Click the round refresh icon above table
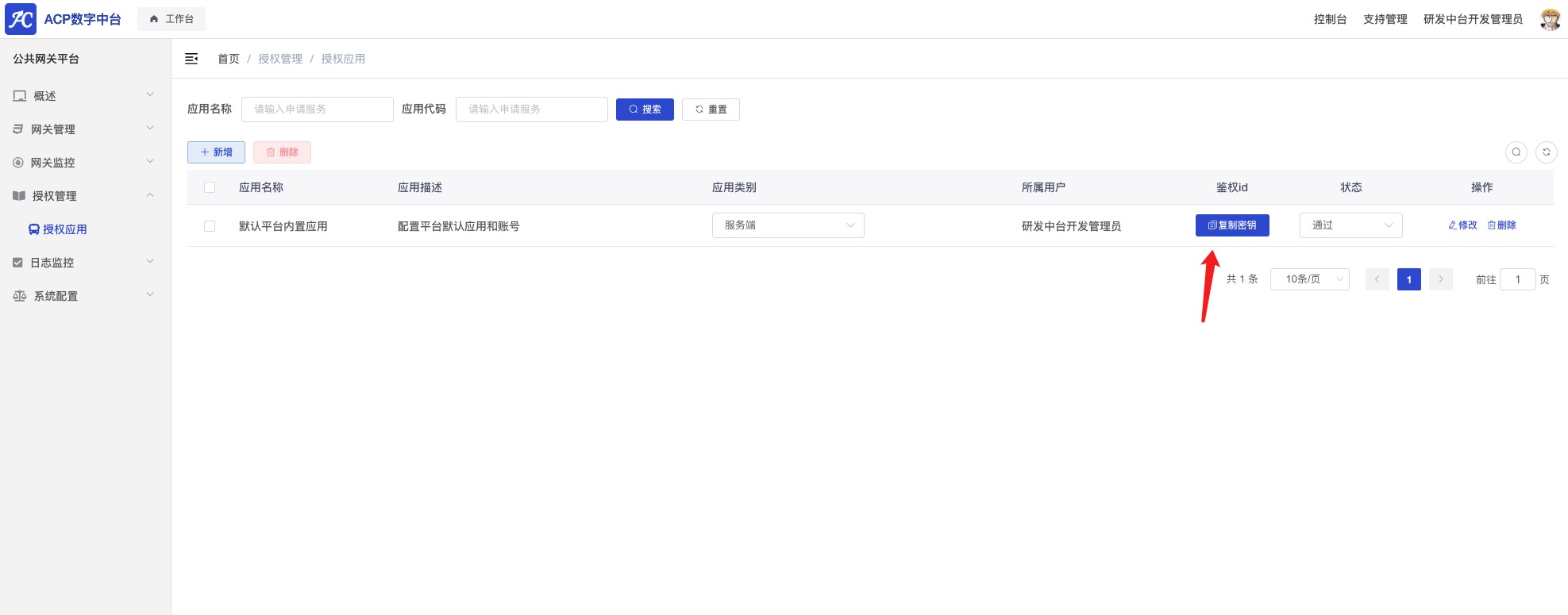Viewport: 1568px width, 615px height. pyautogui.click(x=1546, y=152)
